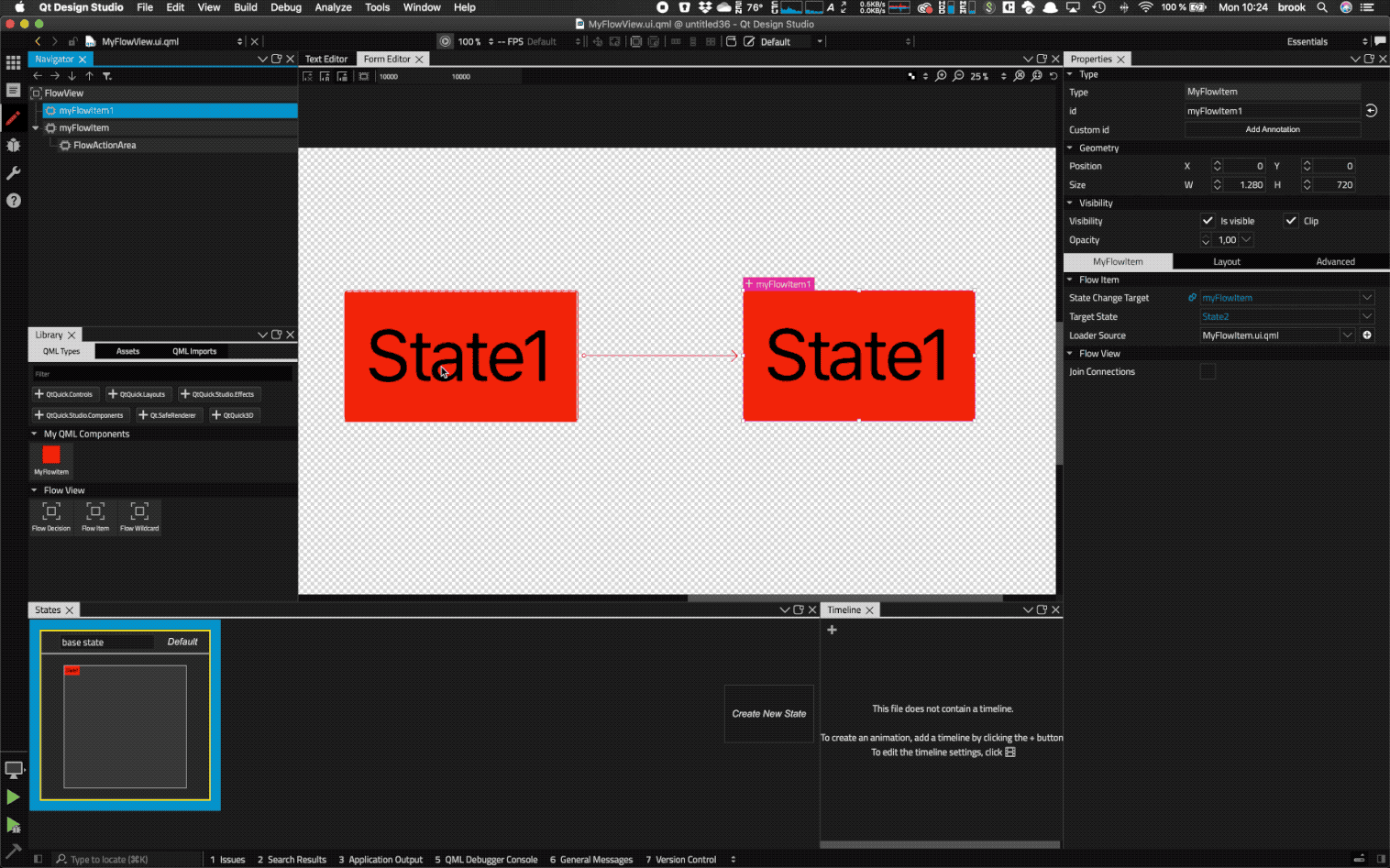Screen dimensions: 1390x868
Task: Collapse the Geometry section
Action: click(1070, 148)
